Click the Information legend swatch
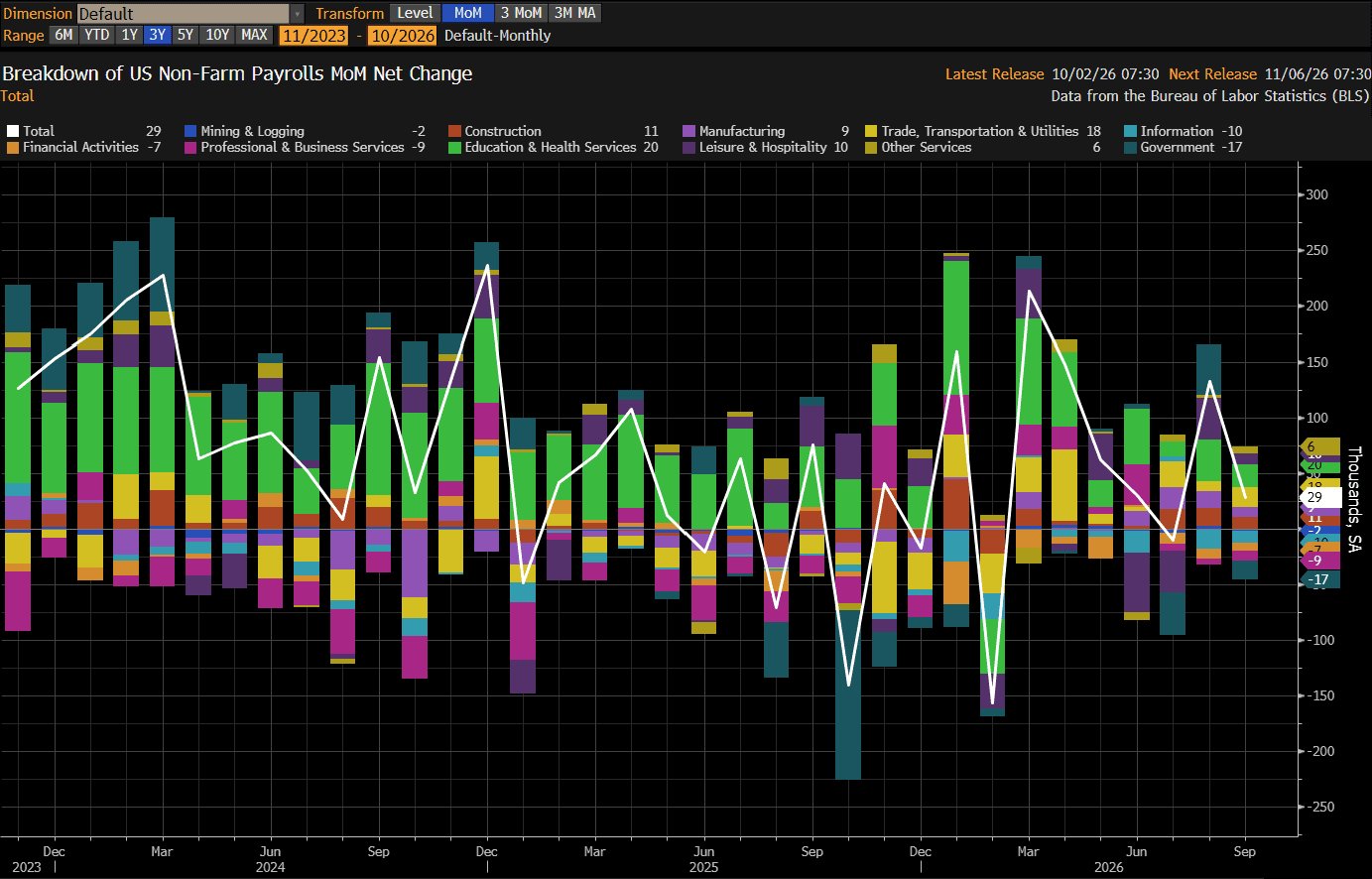The width and height of the screenshot is (1372, 879). coord(1131,131)
